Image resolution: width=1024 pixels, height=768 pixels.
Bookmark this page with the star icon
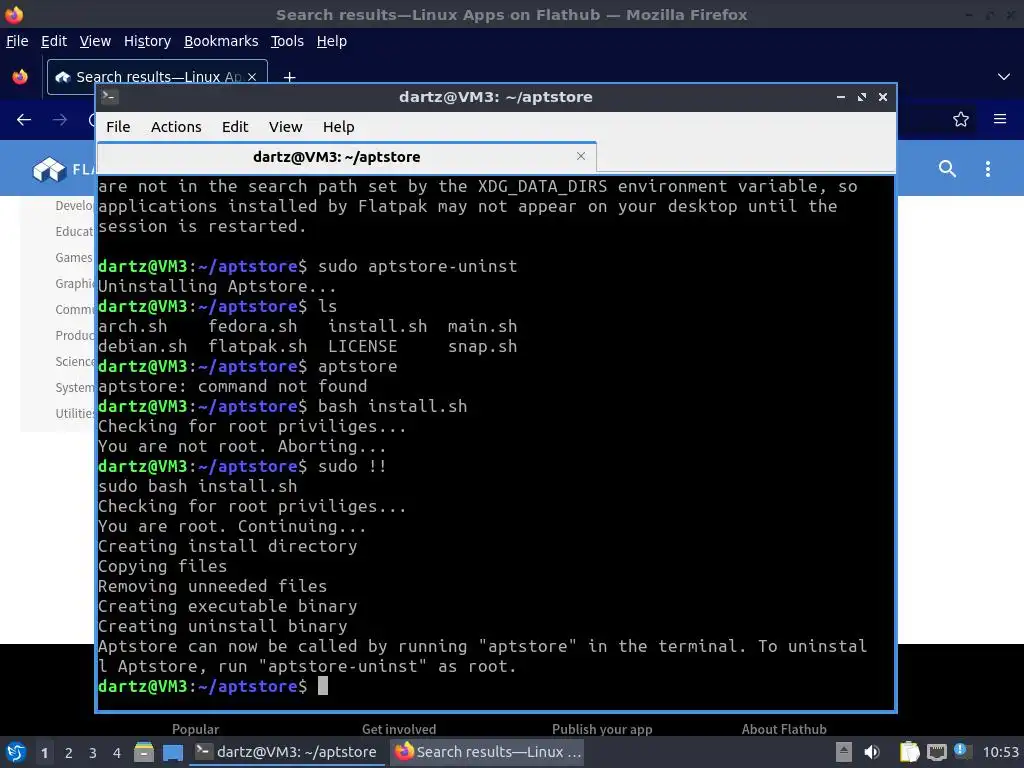coord(961,119)
